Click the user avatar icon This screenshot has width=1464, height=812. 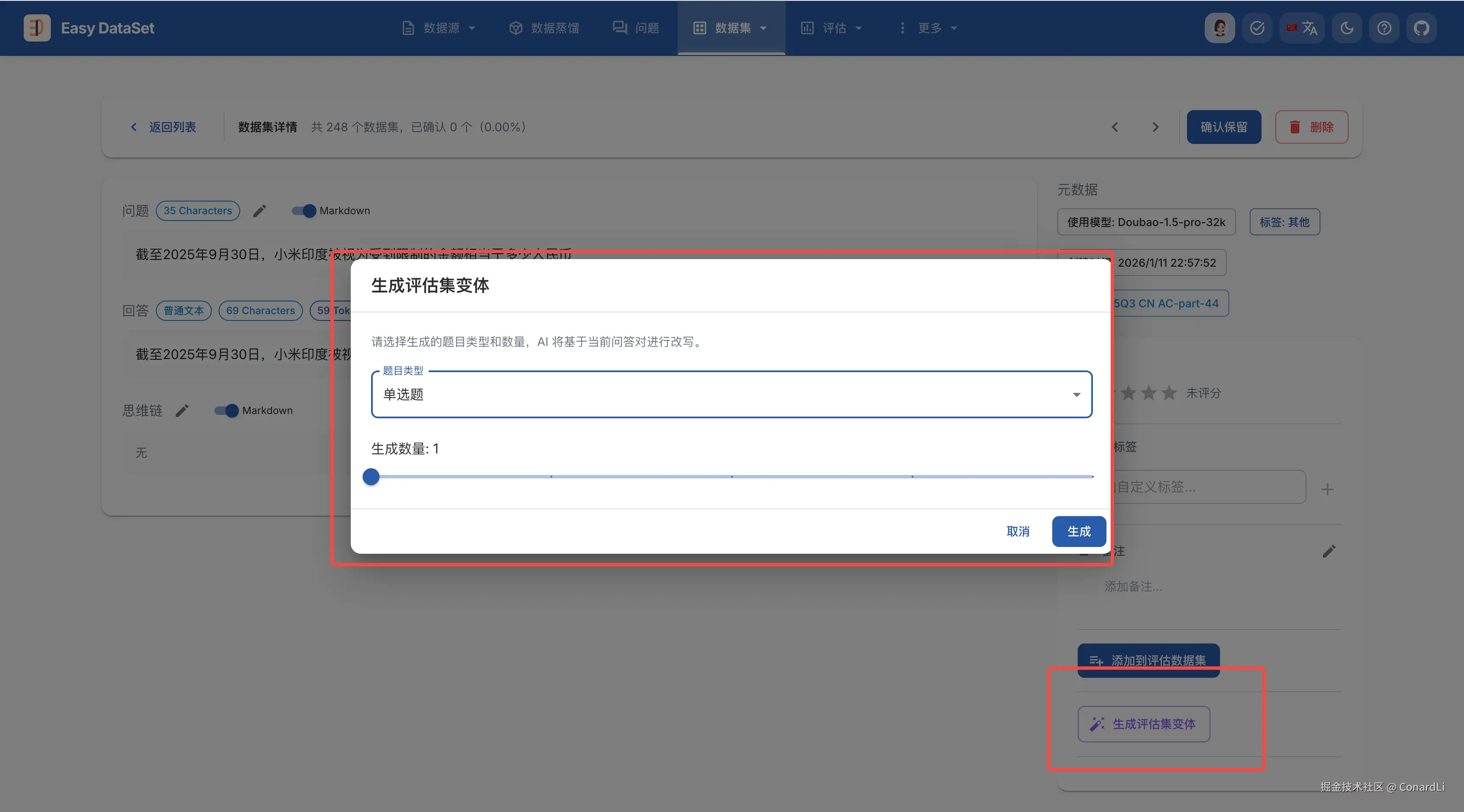click(1220, 28)
